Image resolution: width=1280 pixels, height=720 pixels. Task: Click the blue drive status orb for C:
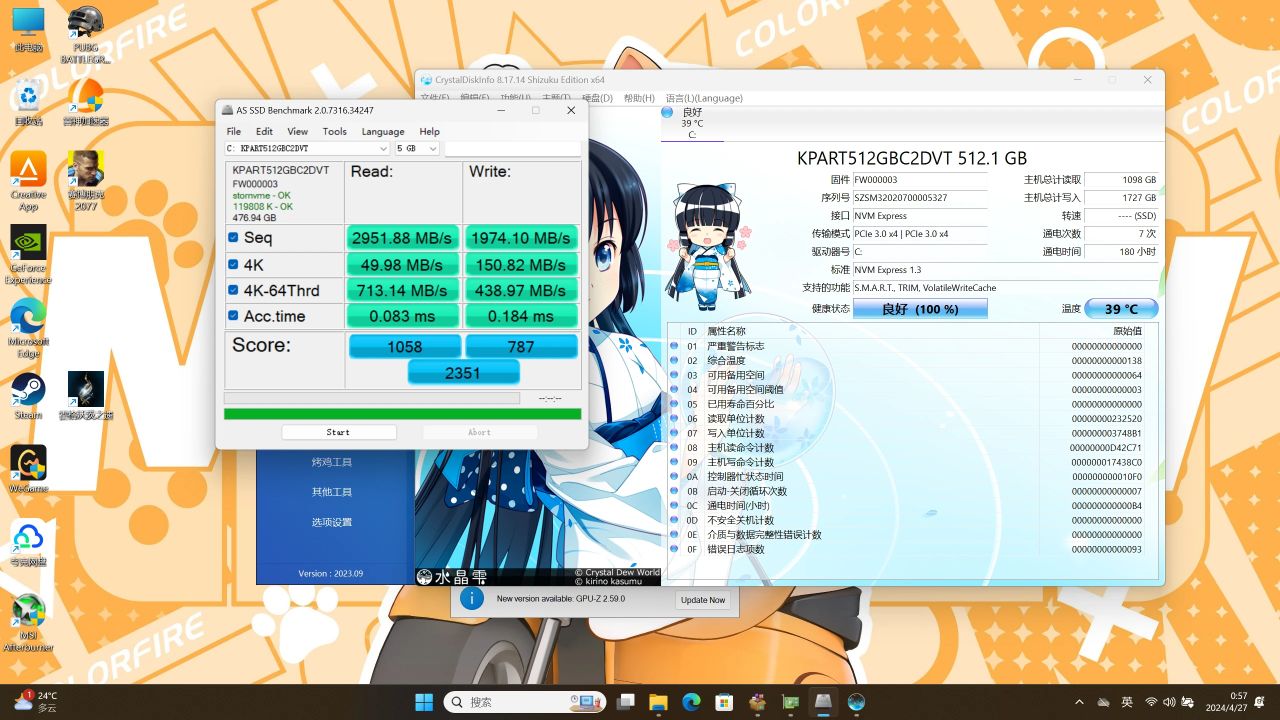667,112
